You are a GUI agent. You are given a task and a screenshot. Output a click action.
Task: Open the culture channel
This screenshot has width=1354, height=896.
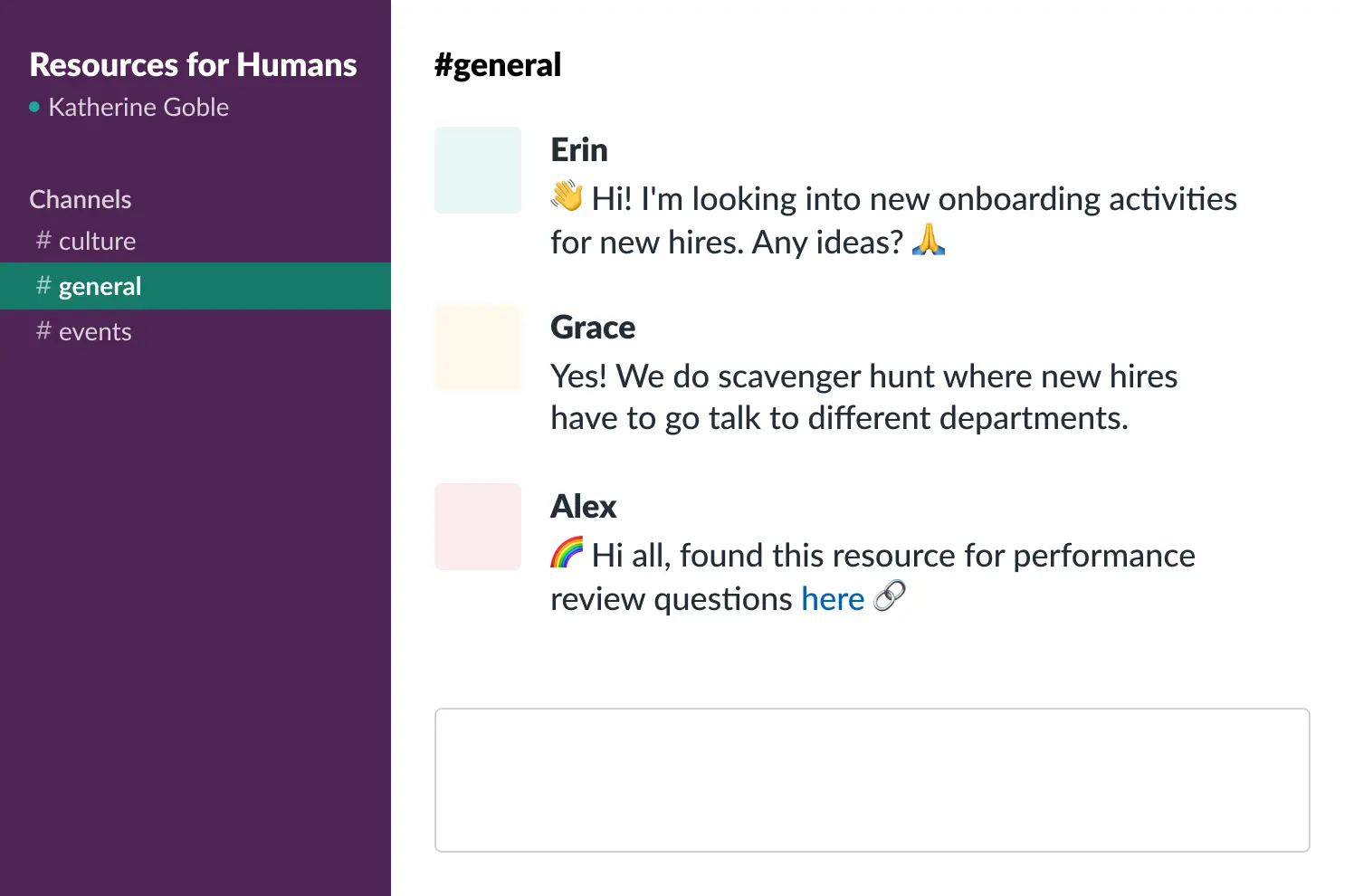click(x=97, y=242)
